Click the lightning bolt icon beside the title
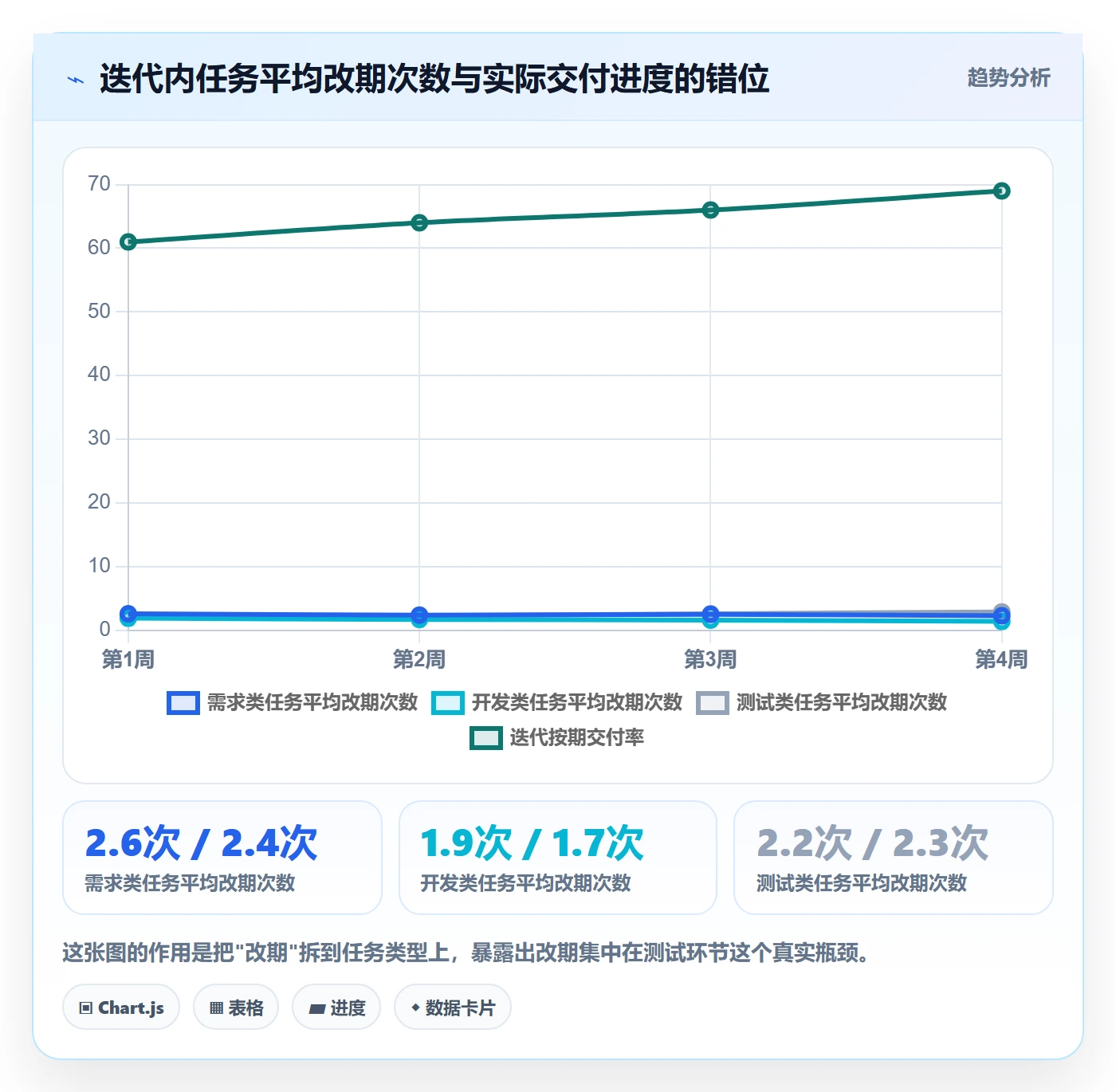This screenshot has height=1092, width=1116. [x=76, y=80]
